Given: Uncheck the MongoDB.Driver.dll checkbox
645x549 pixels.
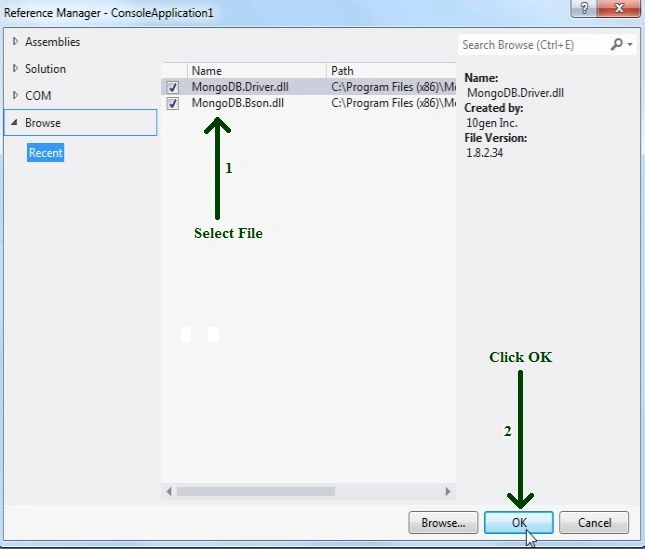Looking at the screenshot, I should point(173,87).
